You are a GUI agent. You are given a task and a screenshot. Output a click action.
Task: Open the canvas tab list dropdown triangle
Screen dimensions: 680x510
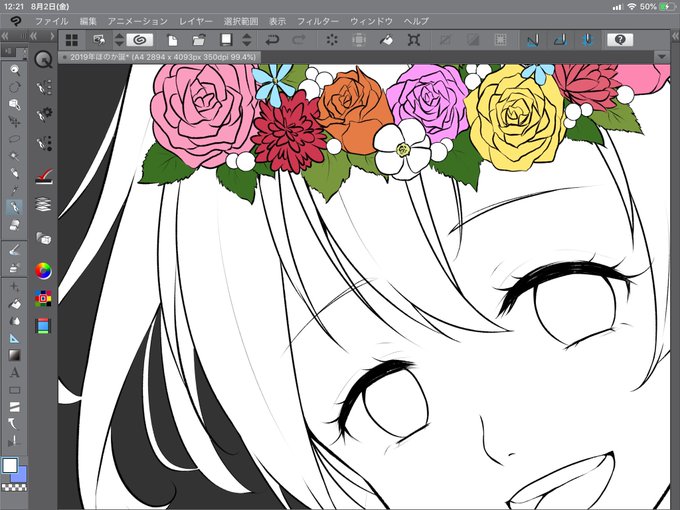click(x=661, y=57)
